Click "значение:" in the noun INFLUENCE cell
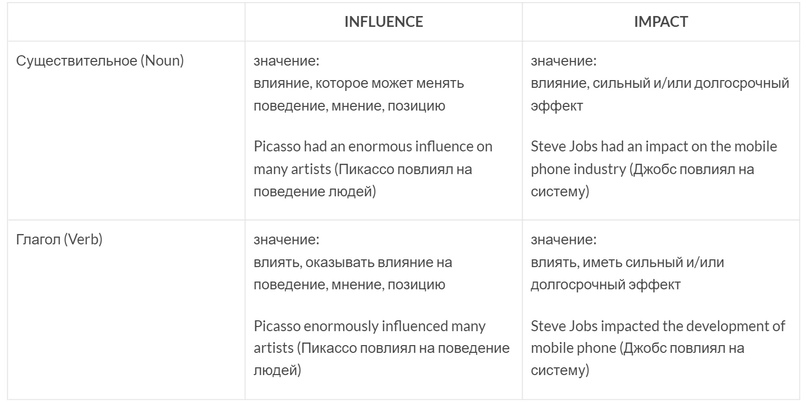Image resolution: width=807 pixels, height=404 pixels. tap(286, 61)
